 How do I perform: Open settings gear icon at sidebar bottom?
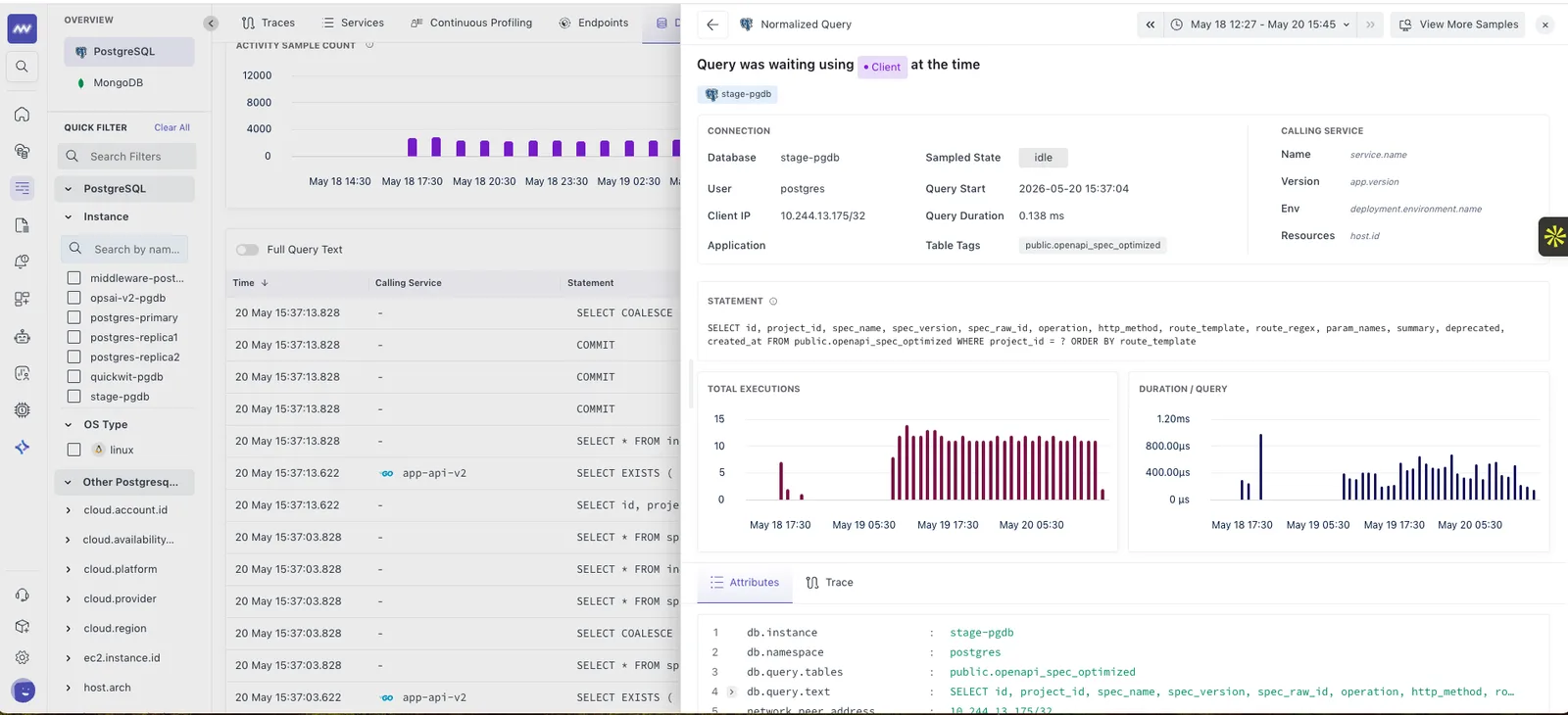[x=22, y=657]
